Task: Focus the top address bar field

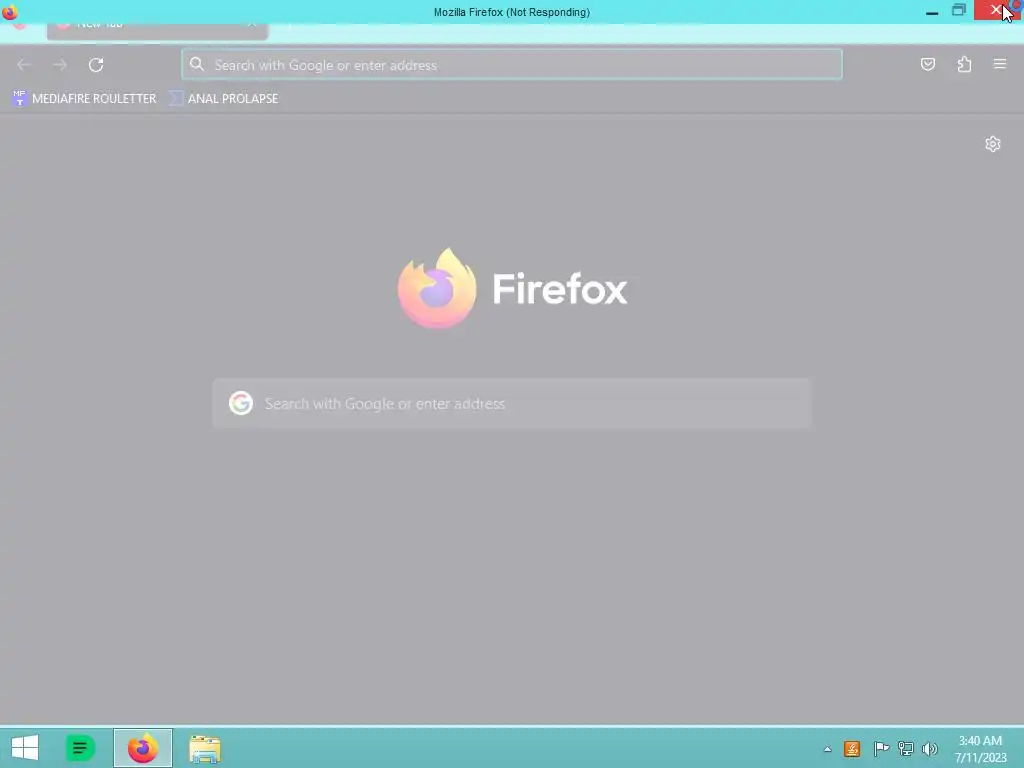Action: point(512,65)
